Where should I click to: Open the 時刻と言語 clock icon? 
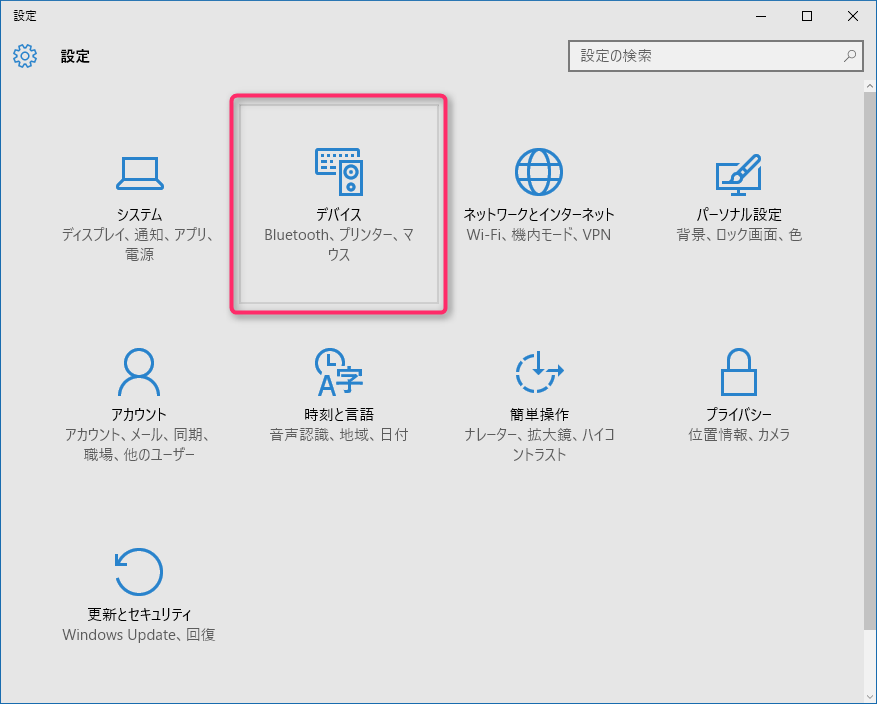point(338,375)
